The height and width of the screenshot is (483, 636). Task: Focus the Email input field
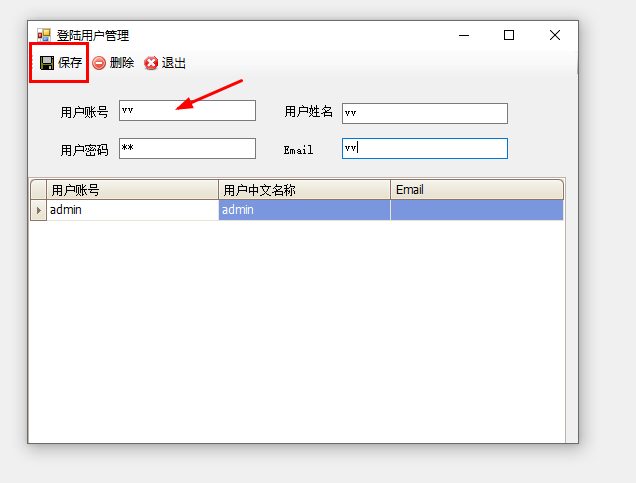[x=425, y=148]
